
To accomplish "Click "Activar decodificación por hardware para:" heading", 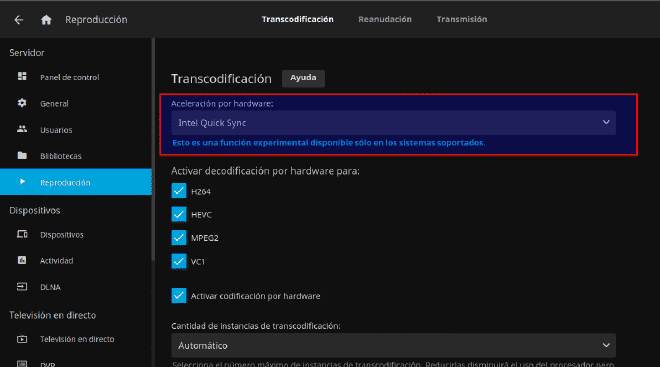I will [x=265, y=171].
